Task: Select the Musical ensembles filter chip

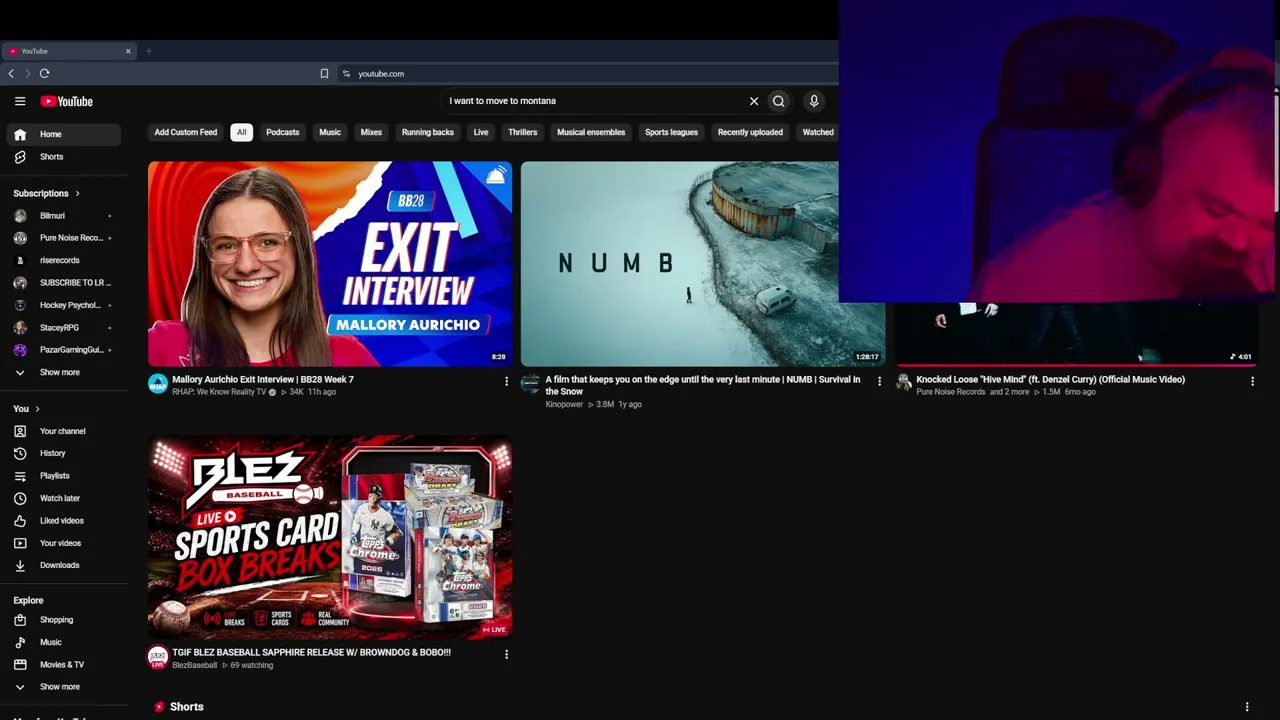Action: (591, 132)
